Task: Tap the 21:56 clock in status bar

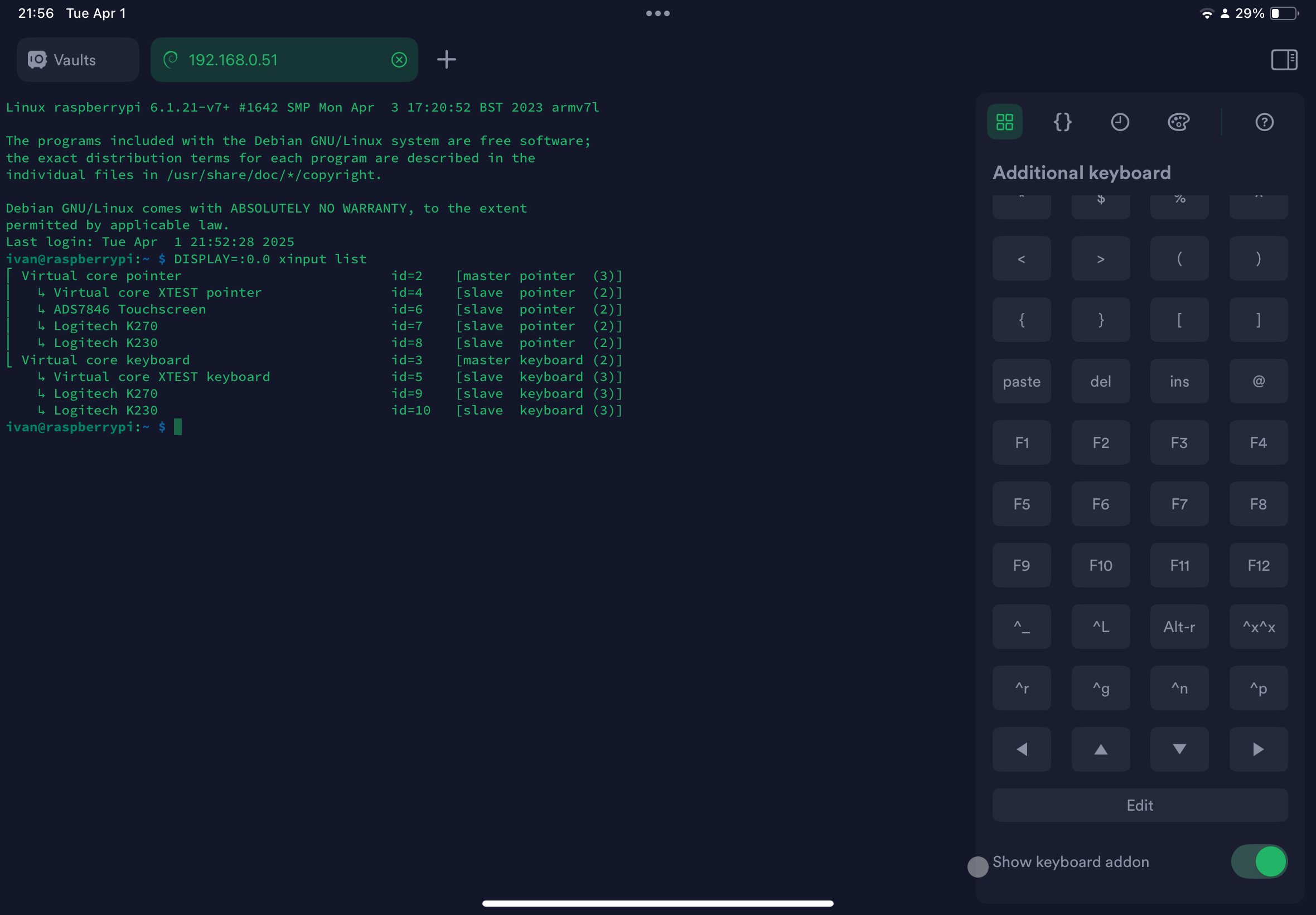Action: pyautogui.click(x=36, y=13)
